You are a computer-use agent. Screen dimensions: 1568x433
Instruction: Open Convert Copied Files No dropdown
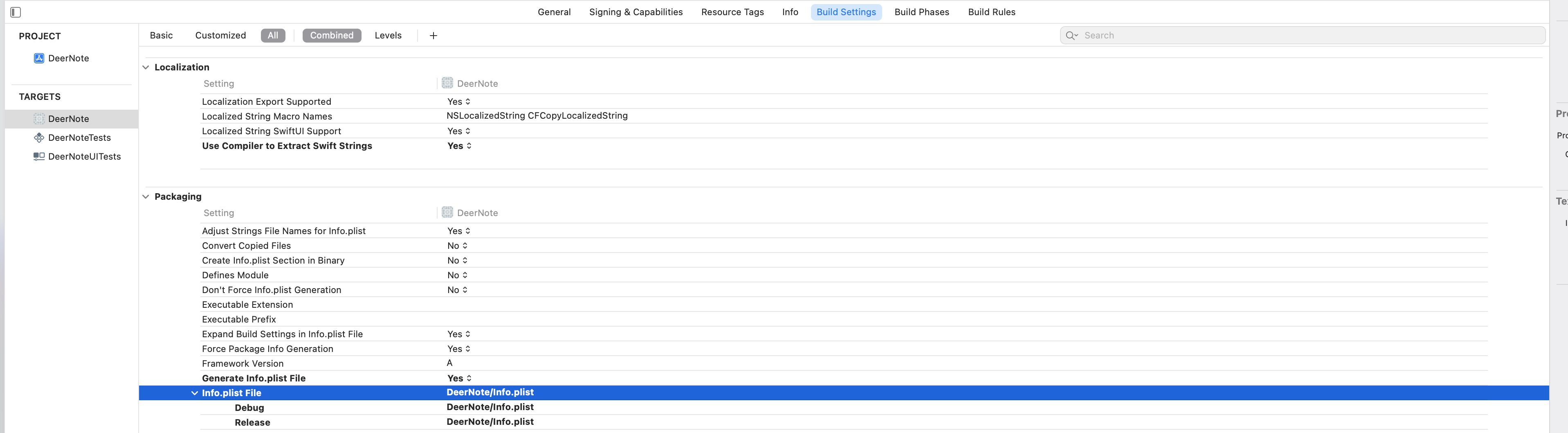tap(457, 246)
